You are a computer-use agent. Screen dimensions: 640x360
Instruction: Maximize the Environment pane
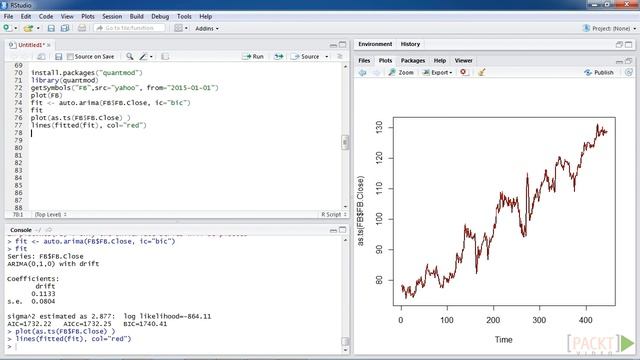(629, 44)
